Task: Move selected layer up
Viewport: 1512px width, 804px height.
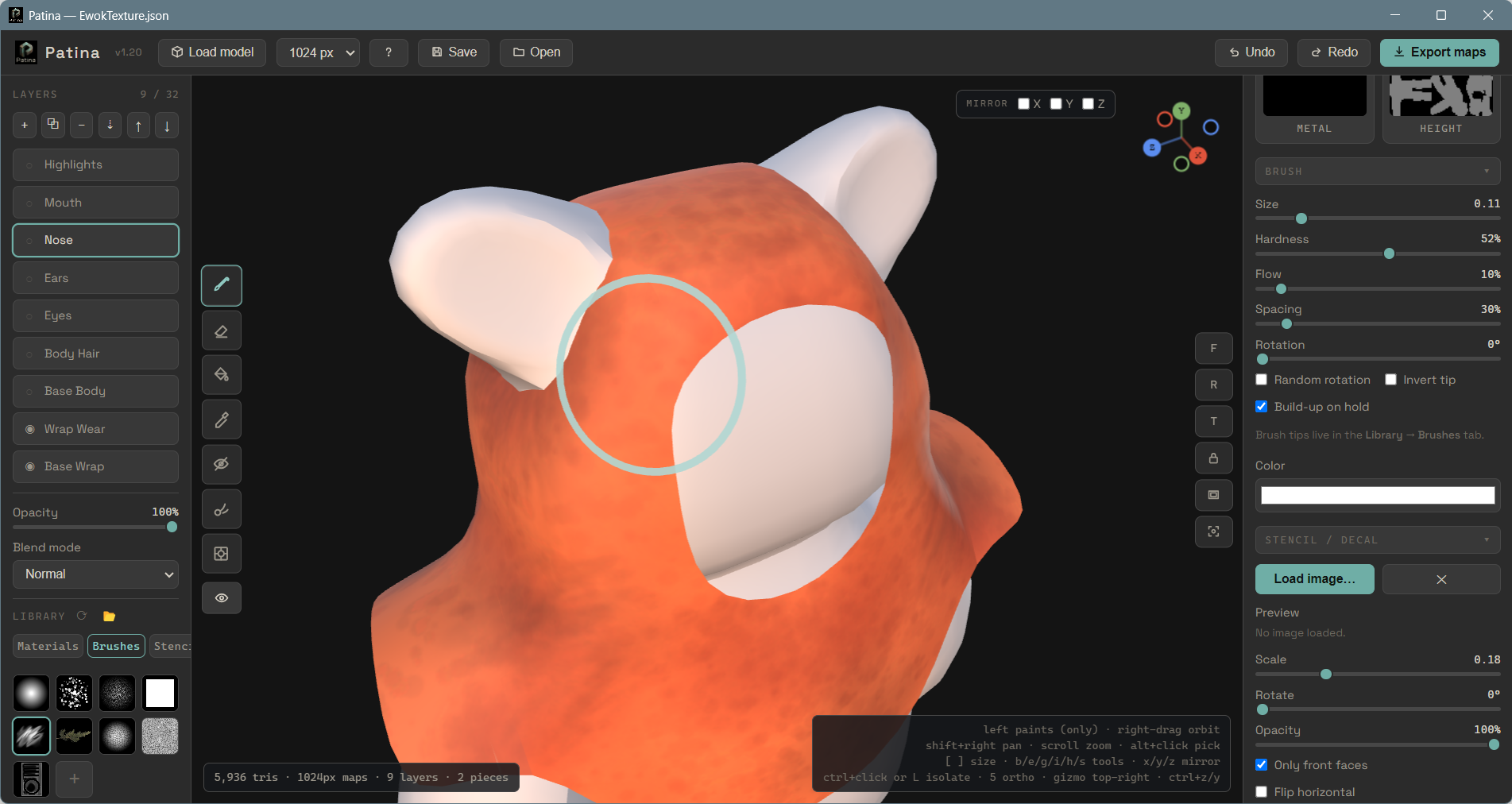Action: (138, 125)
